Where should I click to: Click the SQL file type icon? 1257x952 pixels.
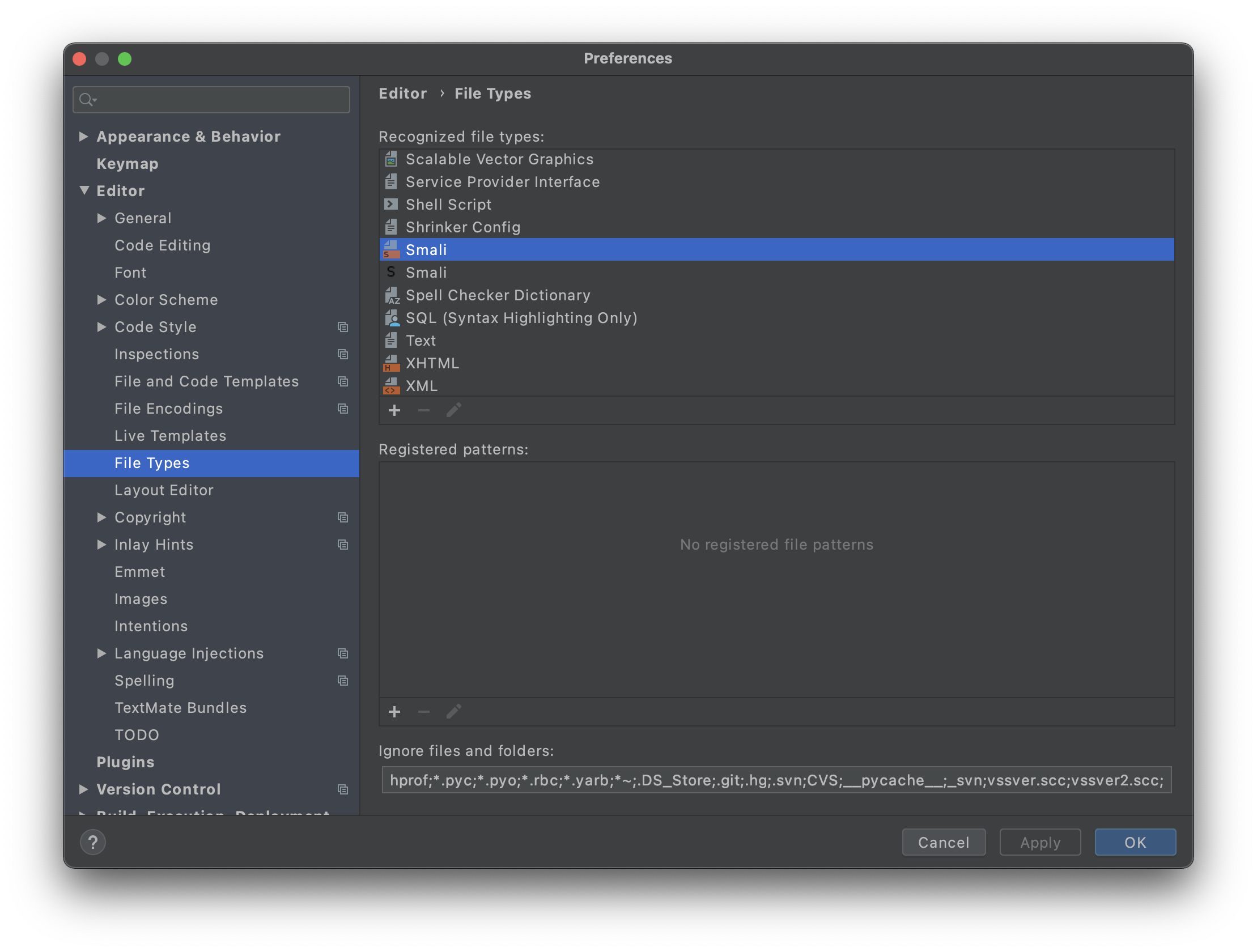coord(392,318)
